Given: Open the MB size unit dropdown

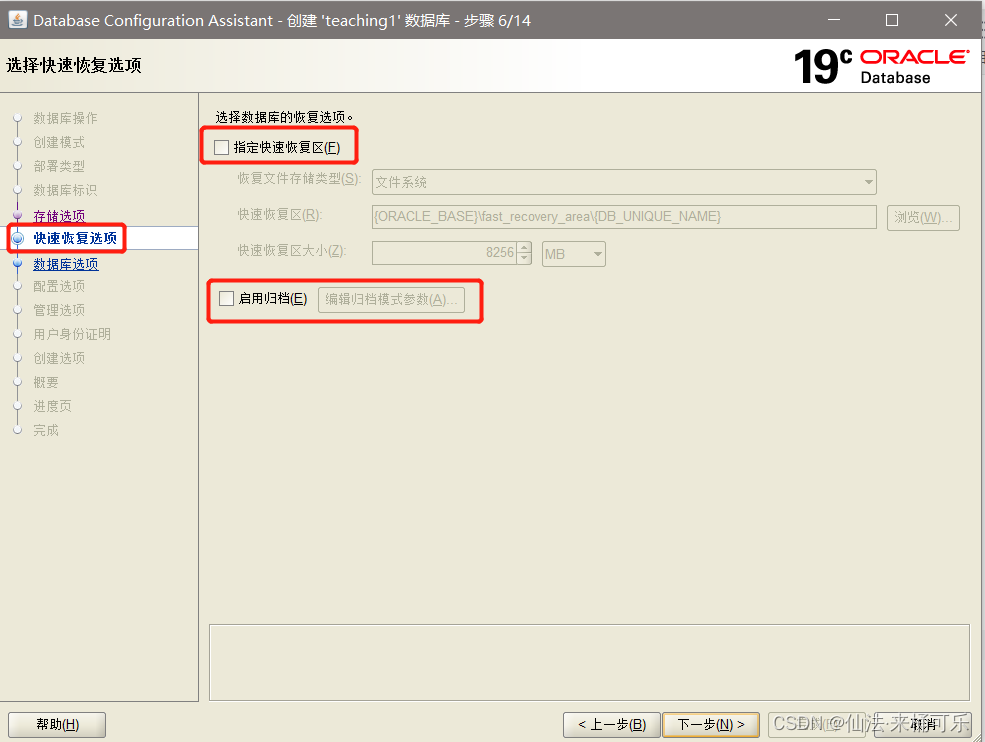Looking at the screenshot, I should 574,254.
